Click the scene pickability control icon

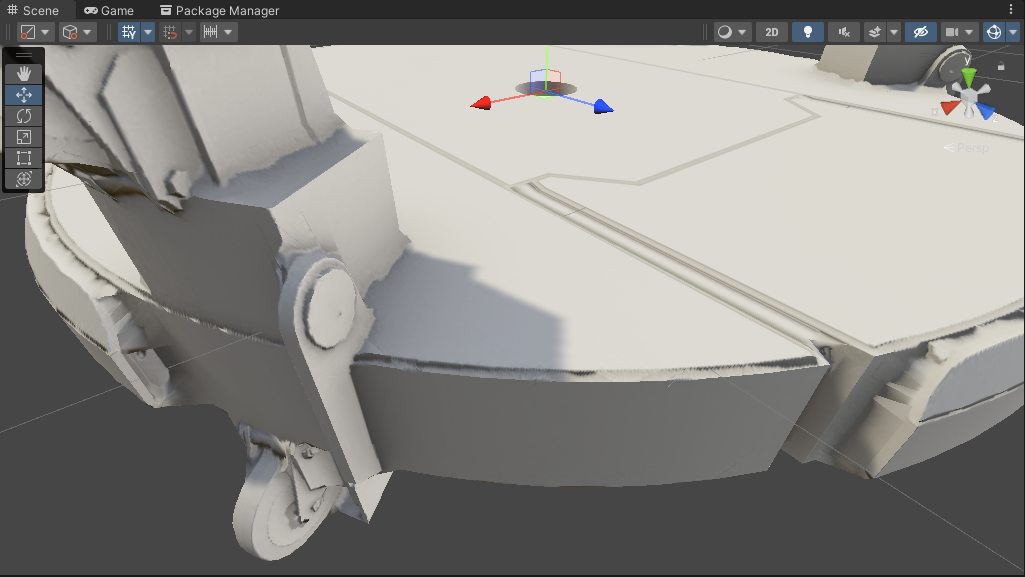point(919,31)
